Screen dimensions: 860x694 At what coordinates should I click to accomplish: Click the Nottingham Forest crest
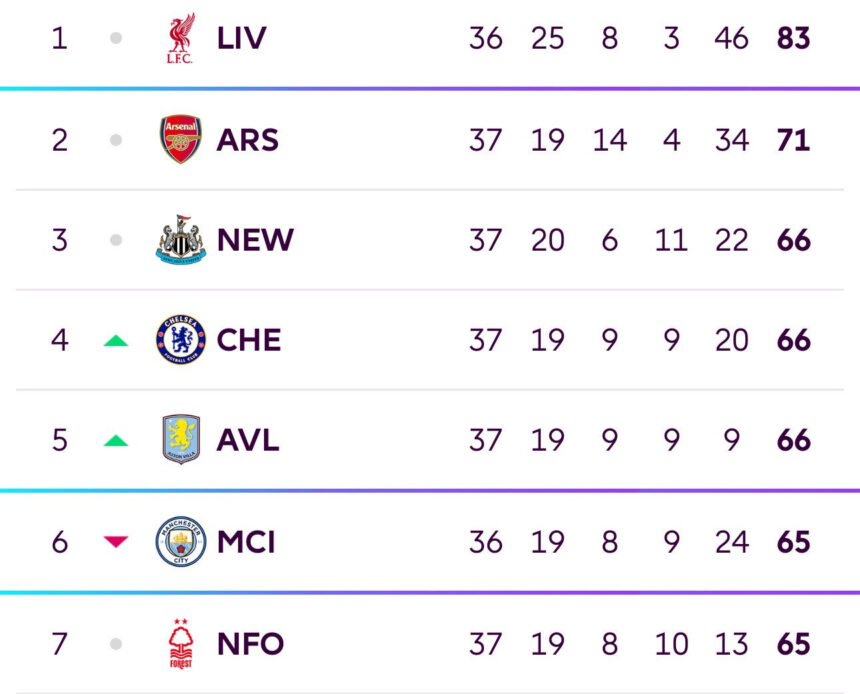[x=180, y=644]
